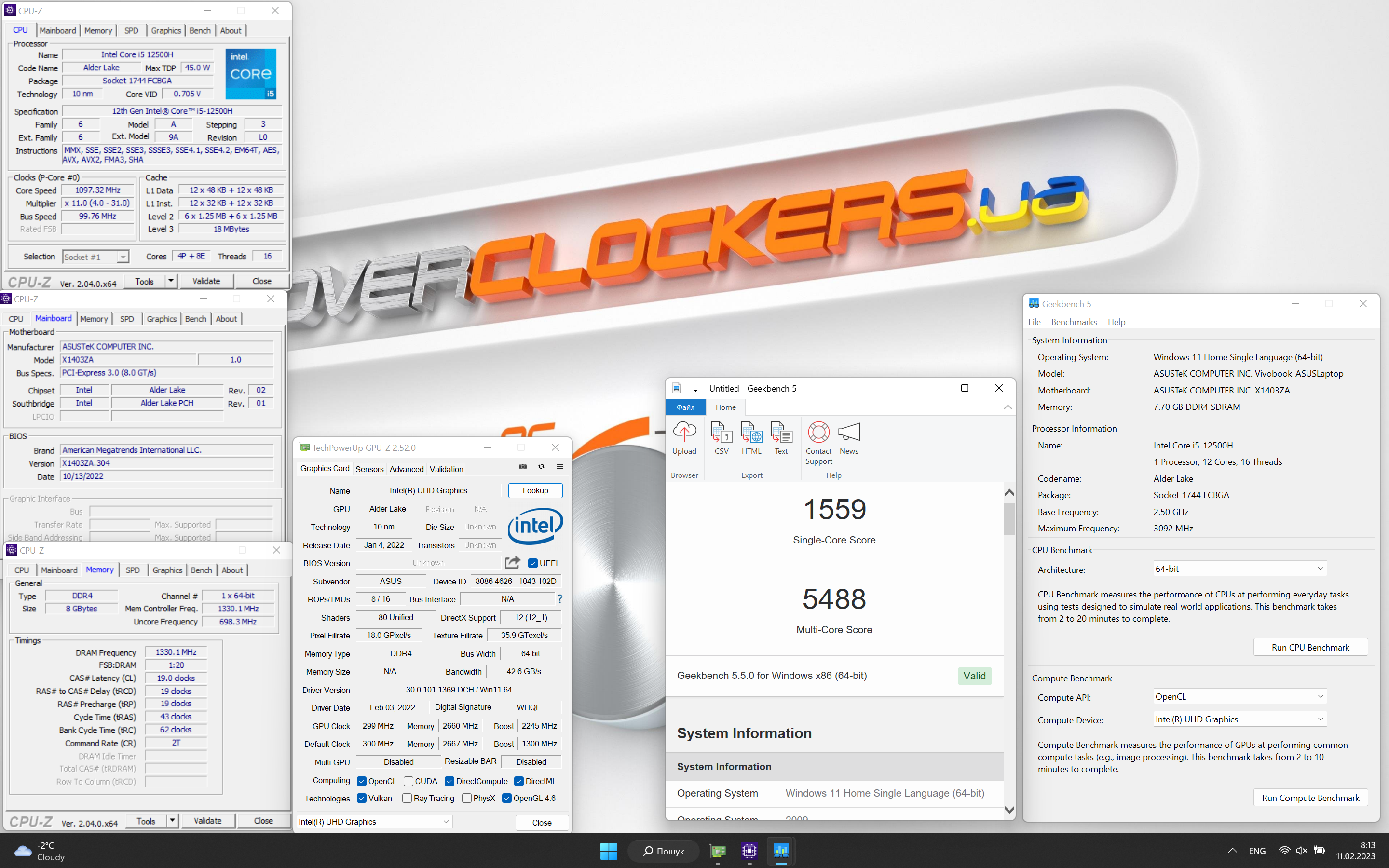
Task: Collapse the Geekbench results ribbon
Action: pos(1008,407)
